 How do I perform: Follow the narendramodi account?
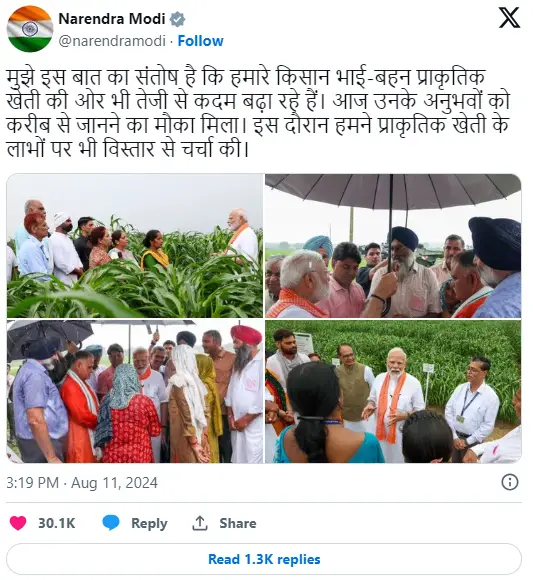200,41
